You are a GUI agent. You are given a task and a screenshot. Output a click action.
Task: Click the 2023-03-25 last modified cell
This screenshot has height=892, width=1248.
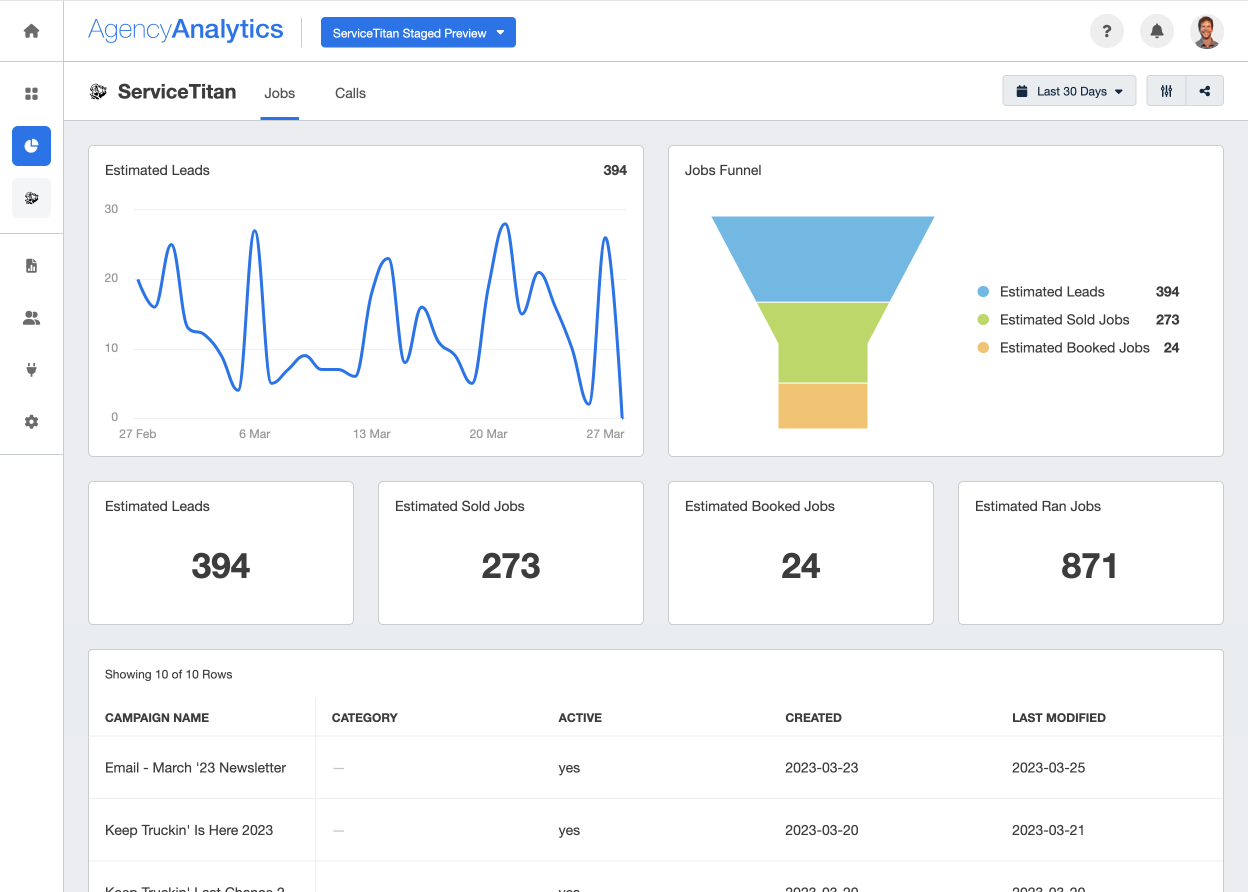(x=1049, y=768)
